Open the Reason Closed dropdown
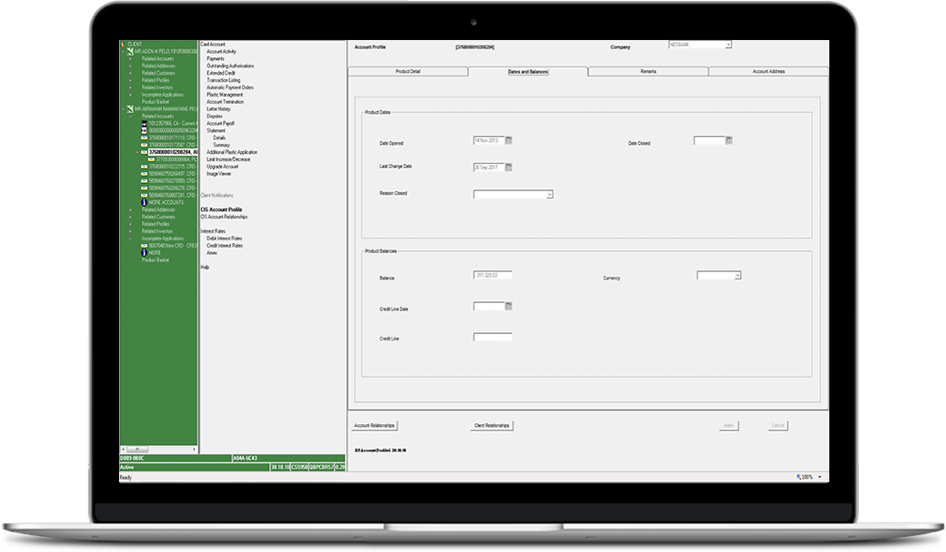Viewport: 946px width, 552px height. pos(549,195)
